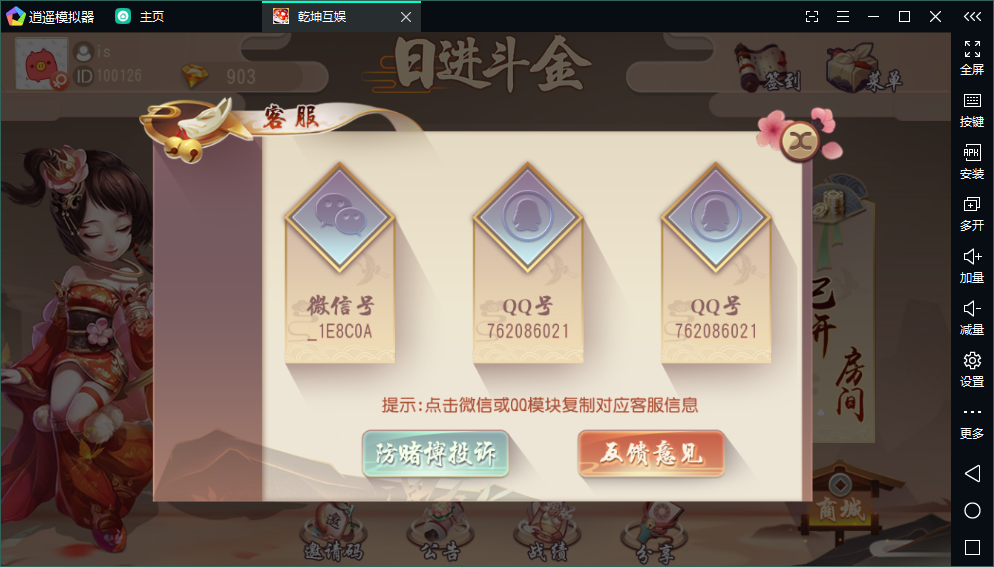Screen dimensions: 994x567
Task: Close the 客服 dialog with the flower X button
Action: point(800,140)
